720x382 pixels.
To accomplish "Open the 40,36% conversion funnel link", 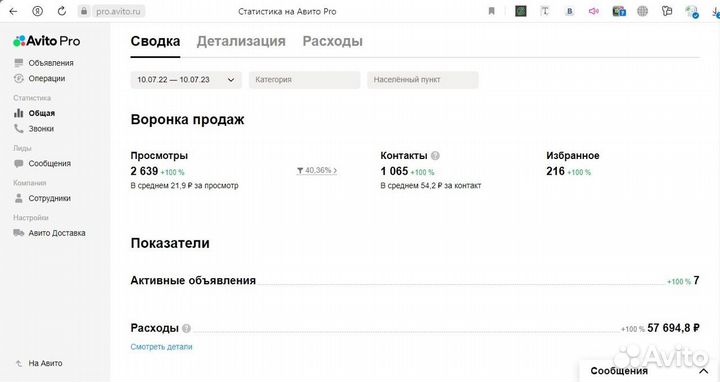I will click(x=317, y=170).
